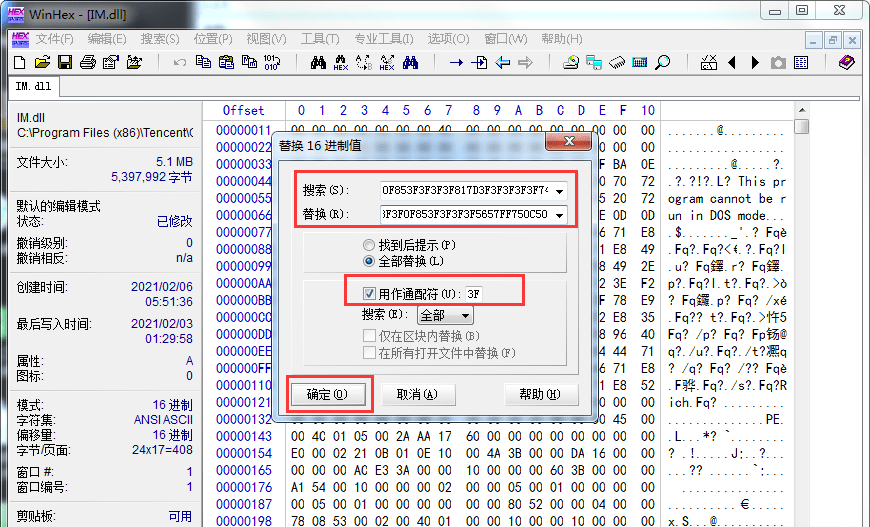Click the Help book icon
Image resolution: width=870 pixels, height=527 pixels.
point(846,62)
